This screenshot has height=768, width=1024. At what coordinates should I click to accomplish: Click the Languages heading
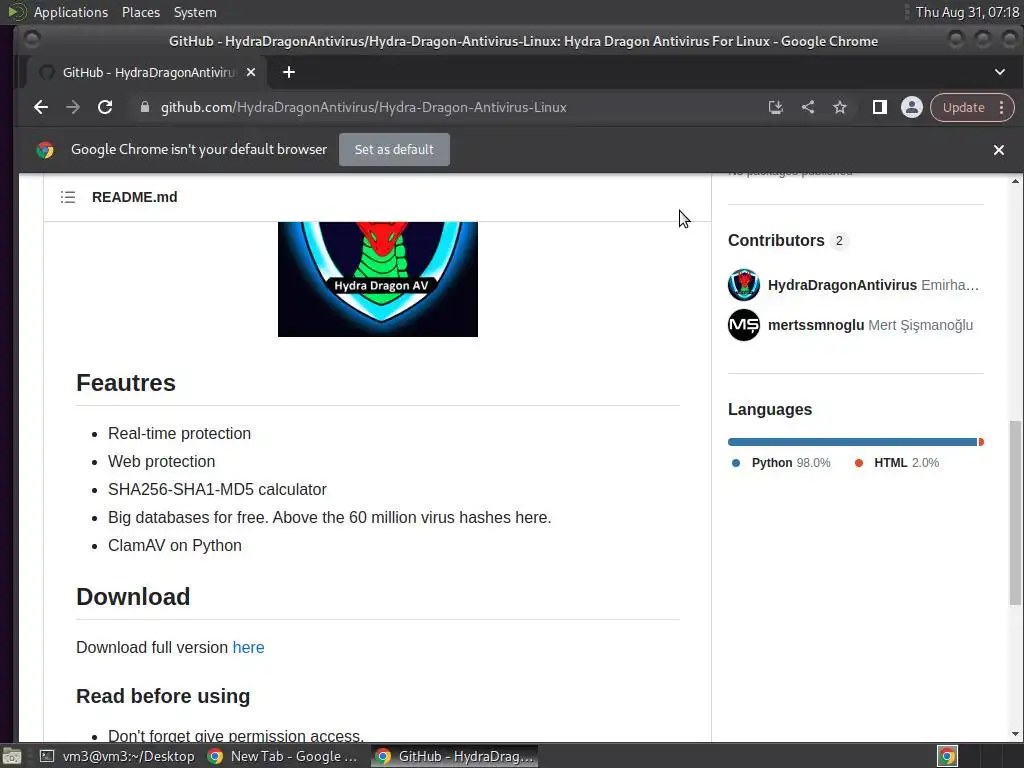pos(769,409)
